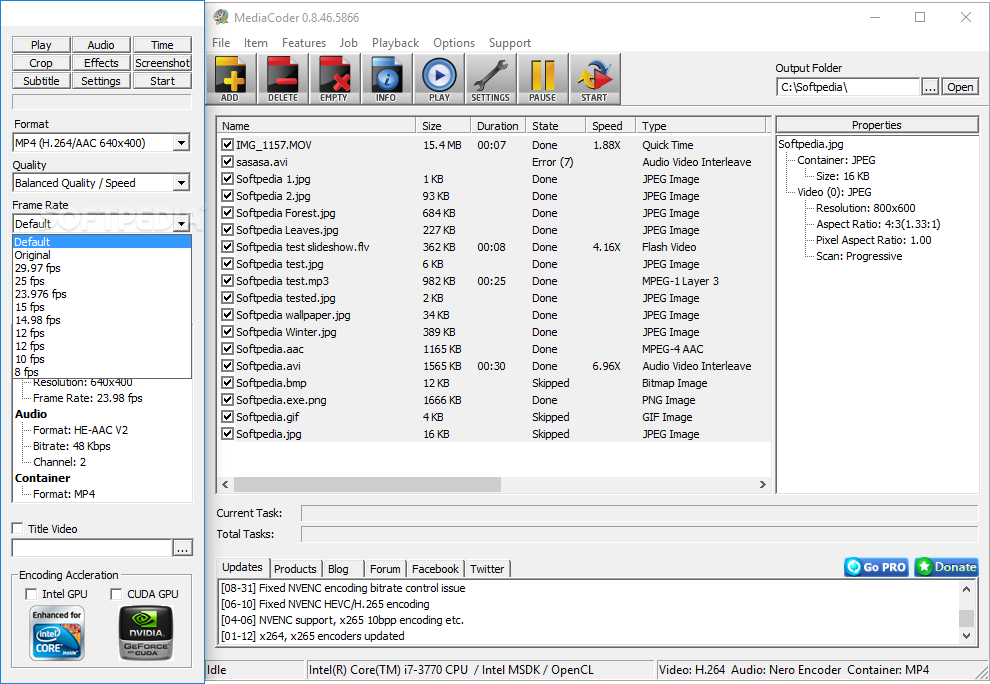Click the PLAY toolbar icon
This screenshot has width=990, height=684.
[x=439, y=79]
